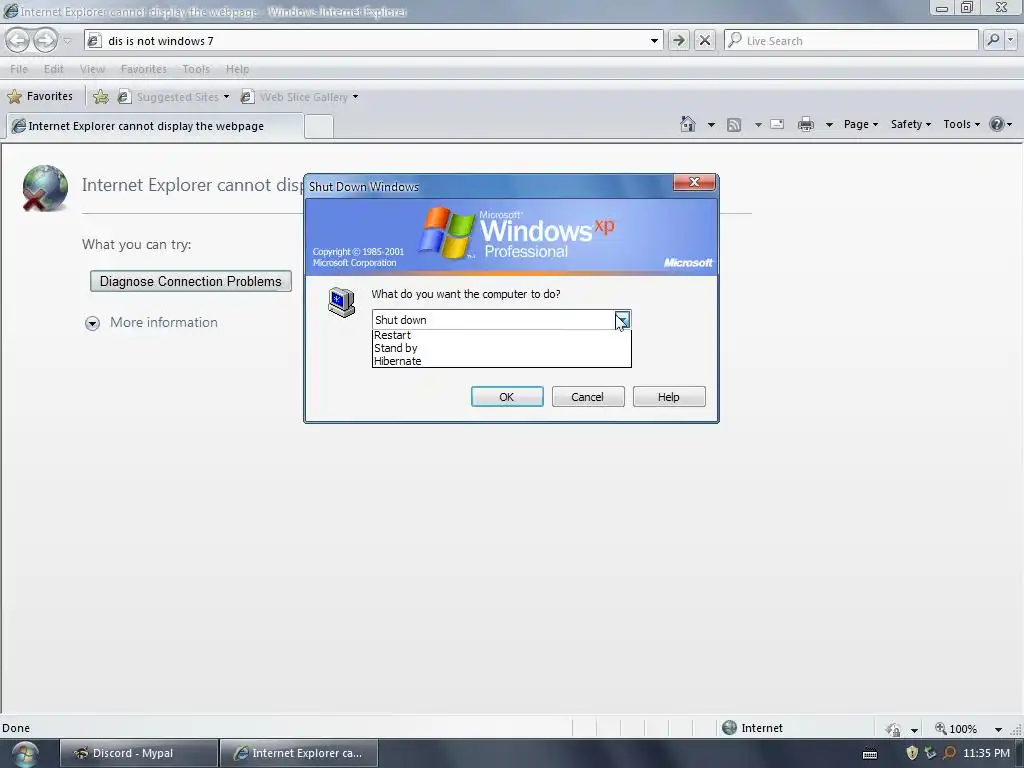Open the Page command bar menu
1024x768 pixels.
[861, 124]
